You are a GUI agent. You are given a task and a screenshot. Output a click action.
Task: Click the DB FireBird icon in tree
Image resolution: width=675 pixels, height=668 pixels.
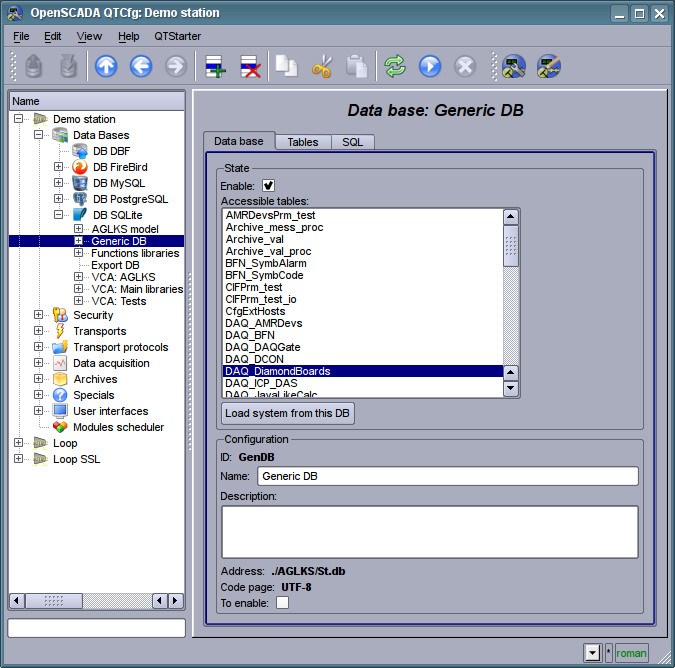pos(80,167)
